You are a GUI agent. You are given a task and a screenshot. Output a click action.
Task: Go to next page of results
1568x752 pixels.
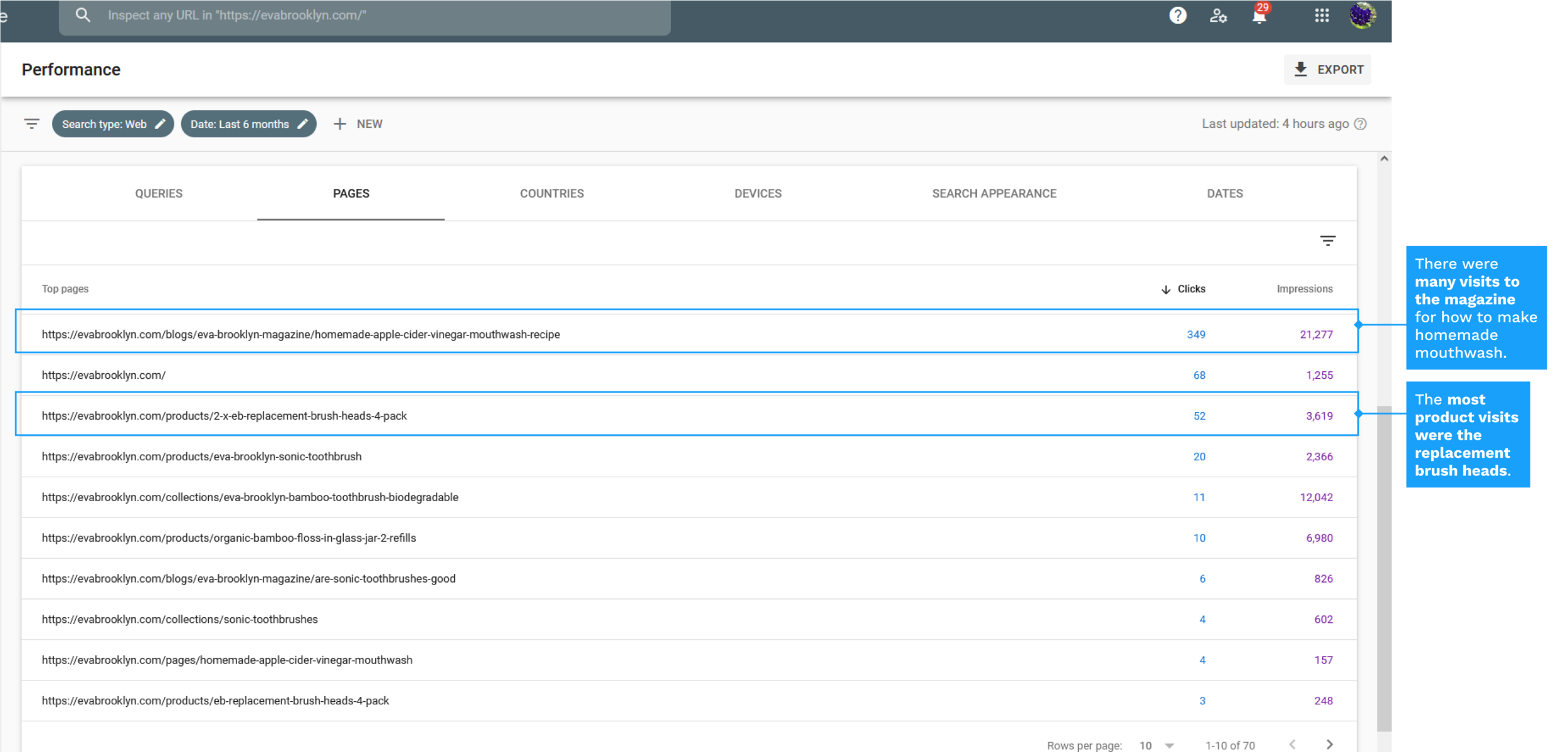click(1329, 744)
